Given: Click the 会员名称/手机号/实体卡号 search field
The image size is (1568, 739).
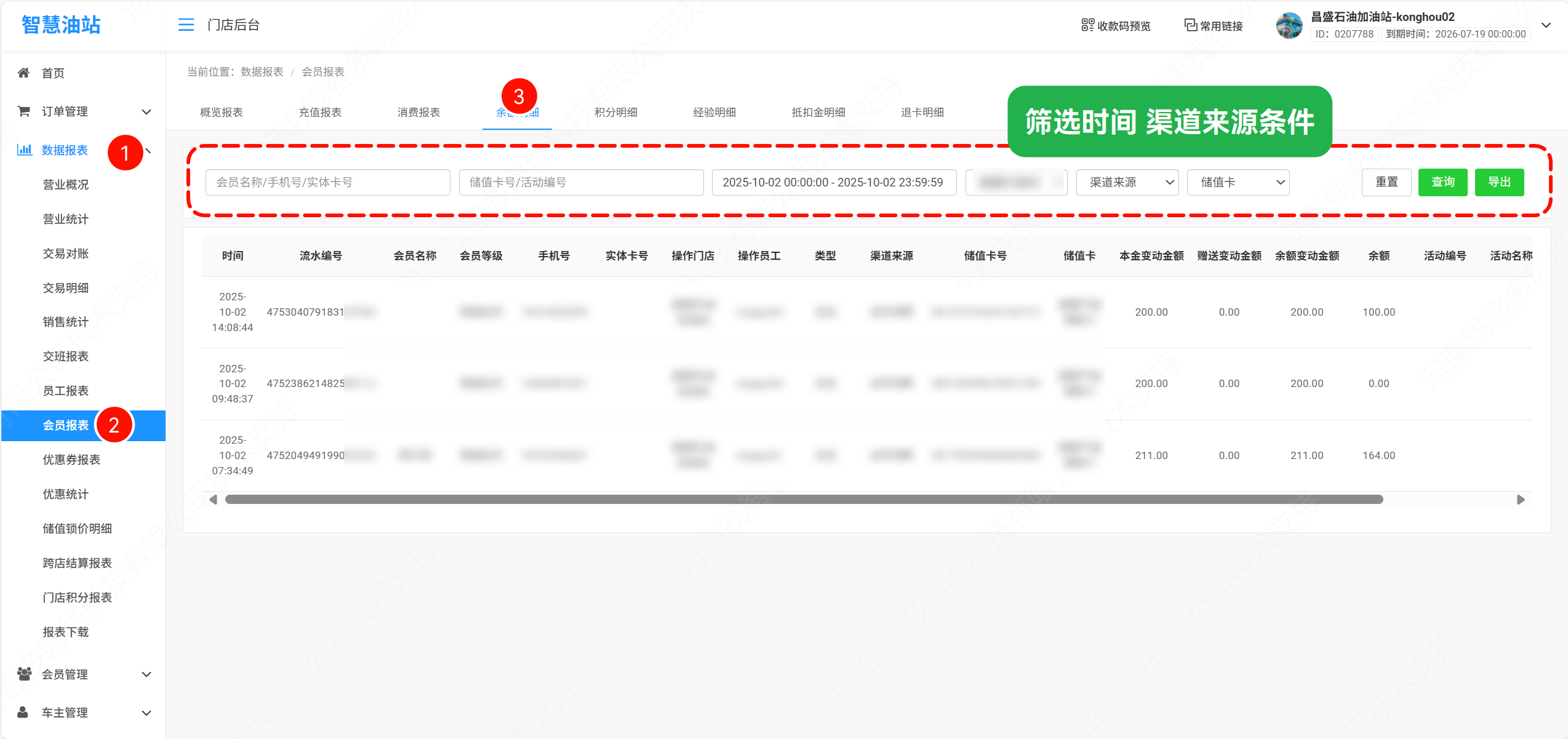Looking at the screenshot, I should coord(327,182).
